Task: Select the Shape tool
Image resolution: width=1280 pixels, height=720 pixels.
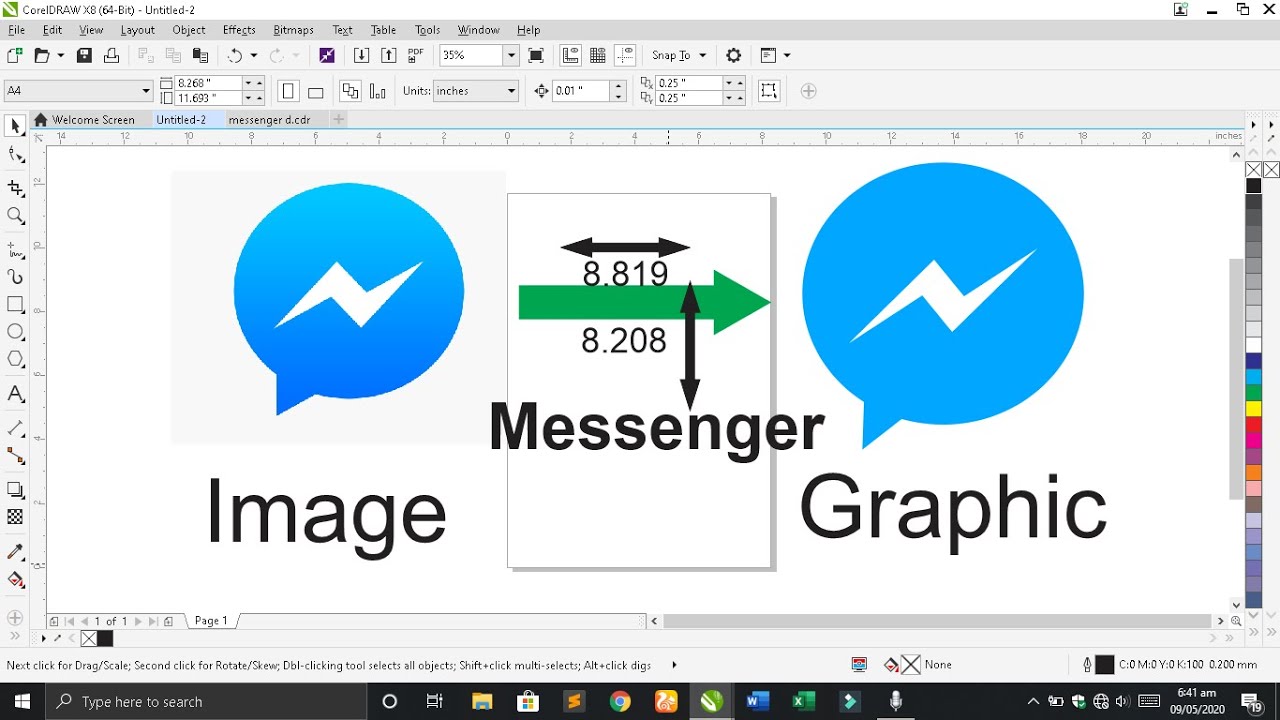Action: pyautogui.click(x=15, y=155)
